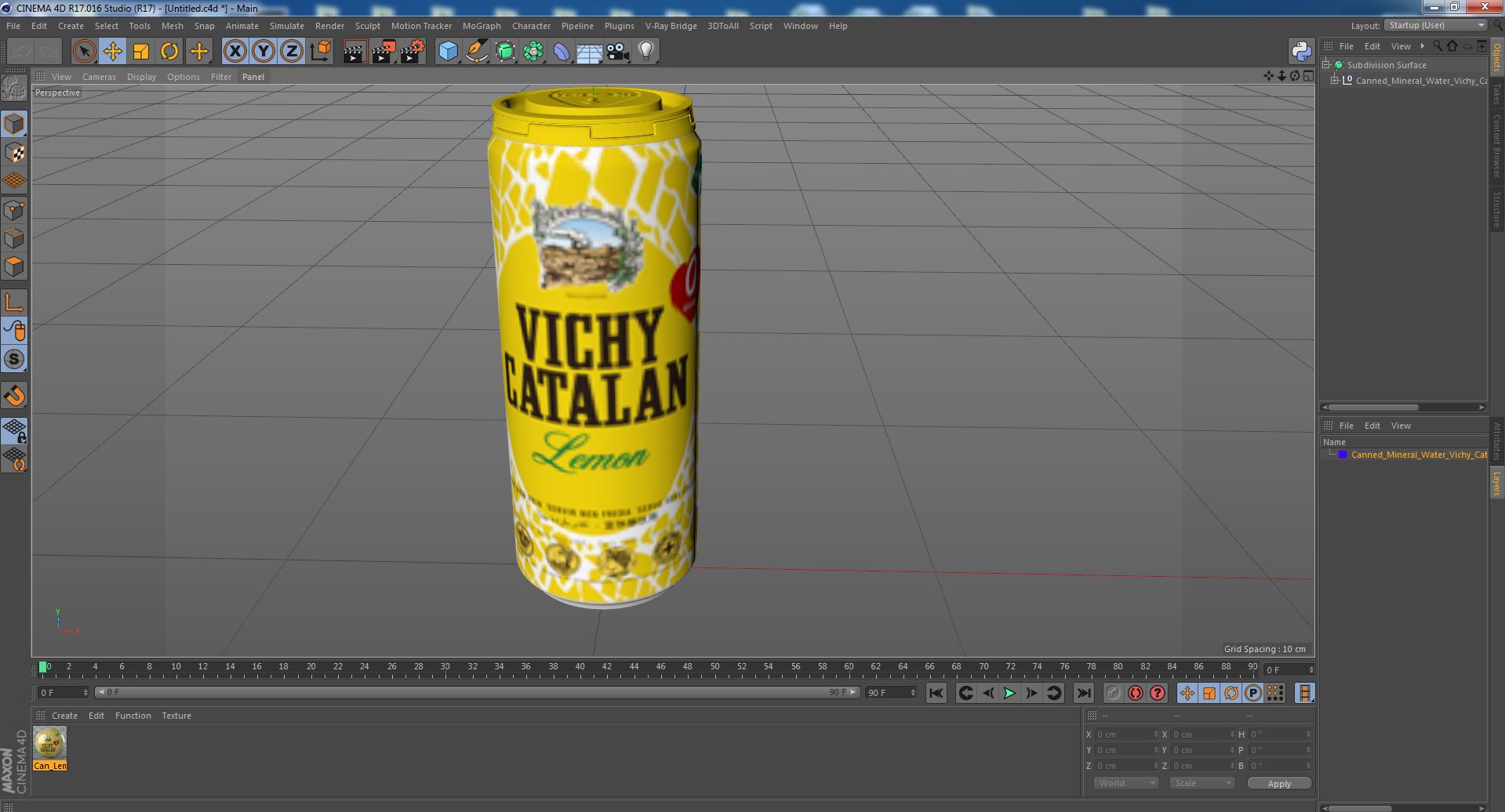The width and height of the screenshot is (1505, 812).
Task: Click the layer's blue color swatch
Action: tap(1343, 455)
